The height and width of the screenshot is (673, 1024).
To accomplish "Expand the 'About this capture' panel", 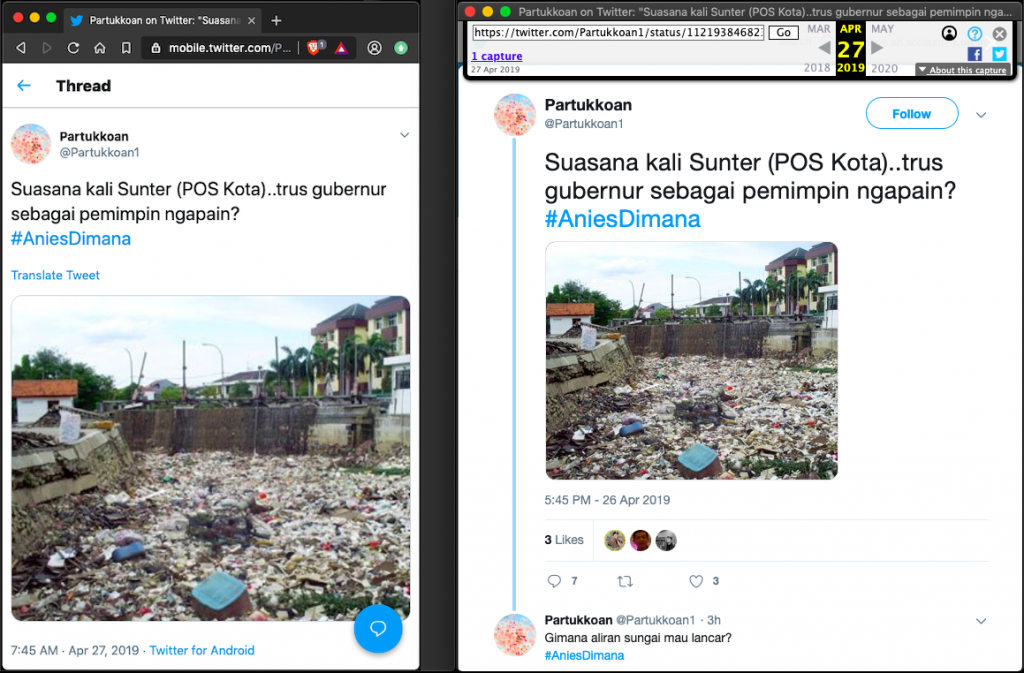I will pyautogui.click(x=962, y=70).
